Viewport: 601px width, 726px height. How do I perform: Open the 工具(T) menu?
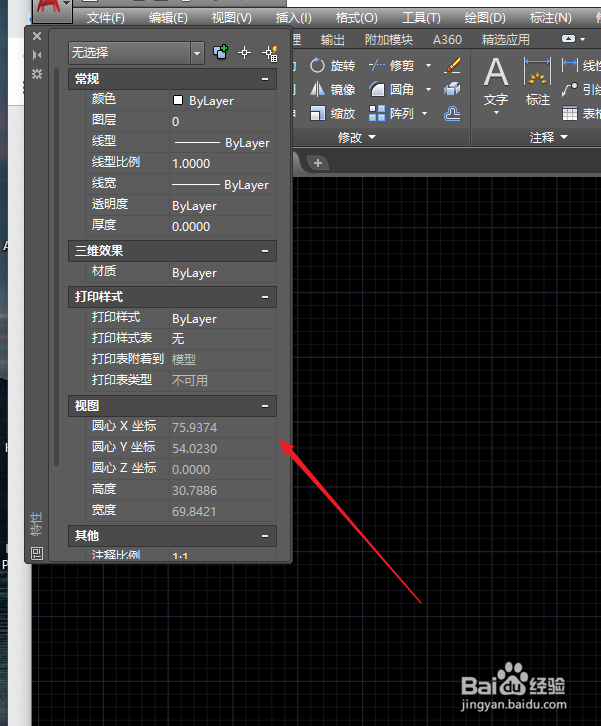pyautogui.click(x=421, y=18)
